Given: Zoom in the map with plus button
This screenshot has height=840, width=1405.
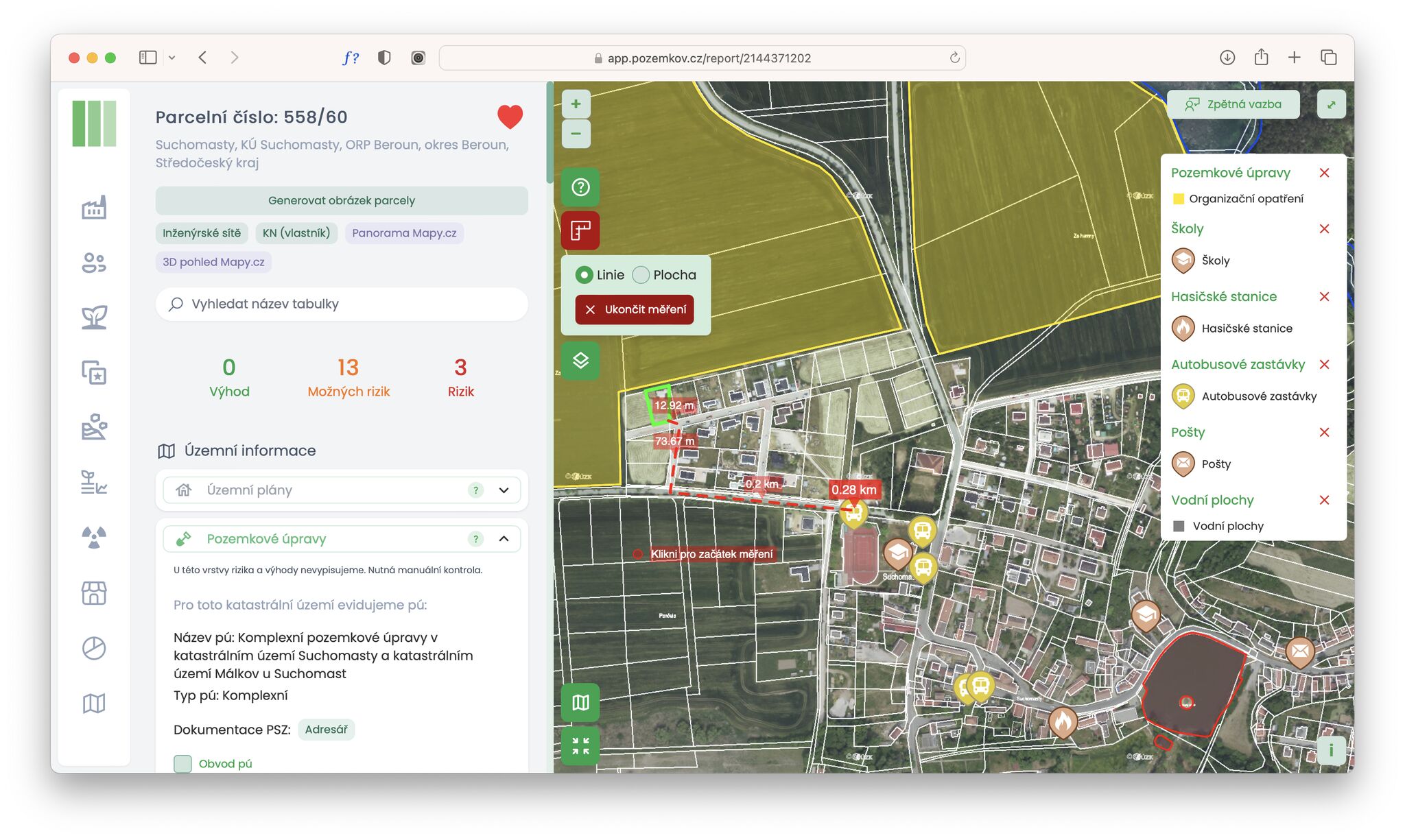Looking at the screenshot, I should [x=576, y=104].
